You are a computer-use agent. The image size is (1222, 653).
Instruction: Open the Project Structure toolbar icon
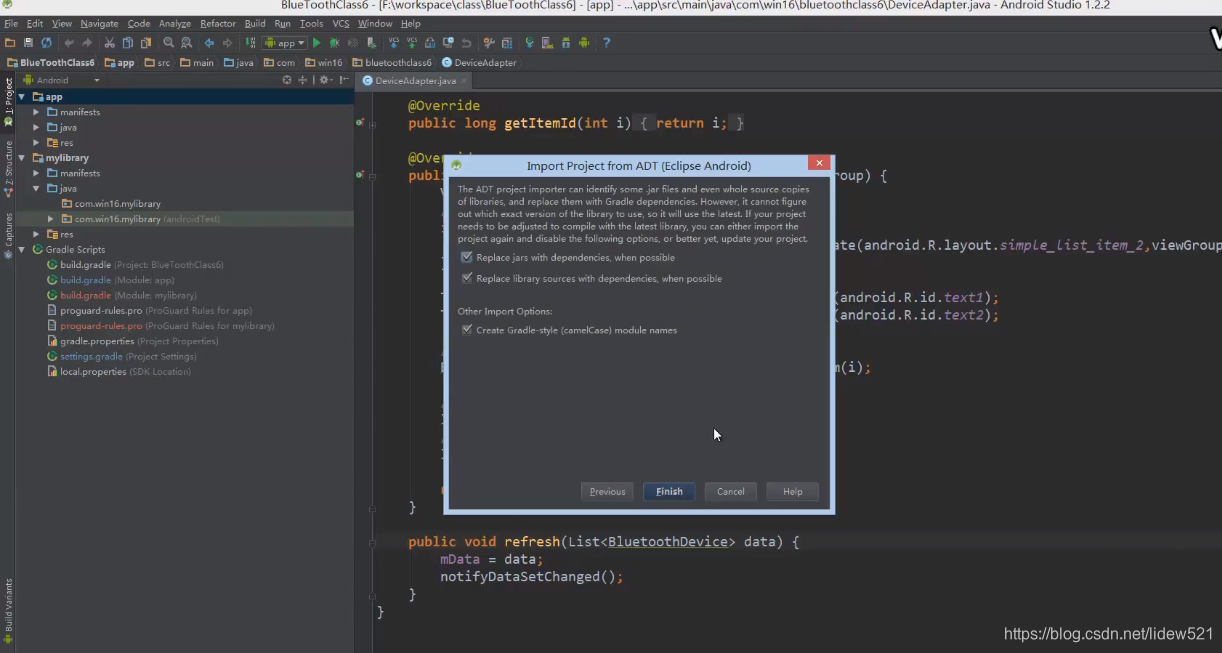[x=506, y=43]
